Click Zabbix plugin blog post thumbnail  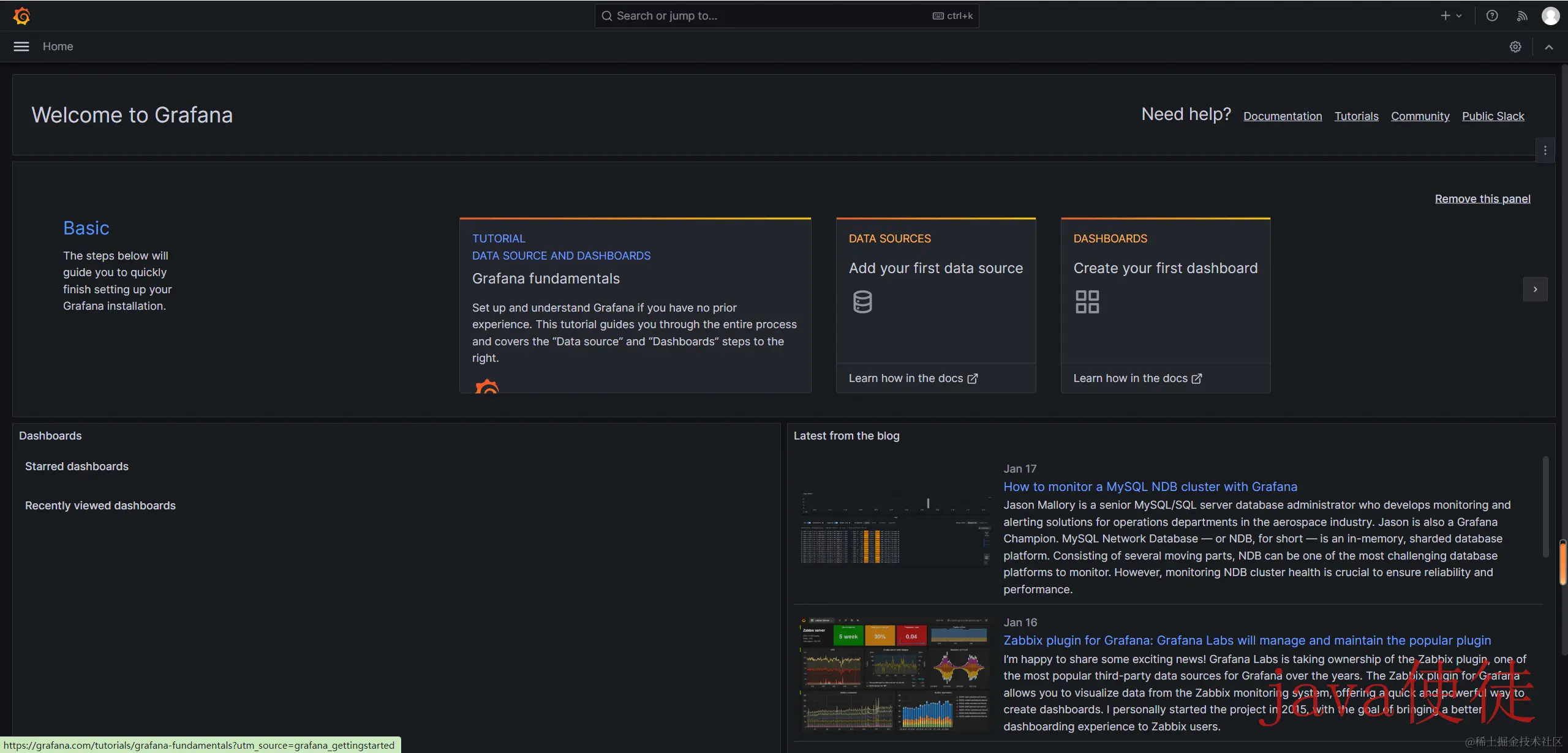point(895,674)
